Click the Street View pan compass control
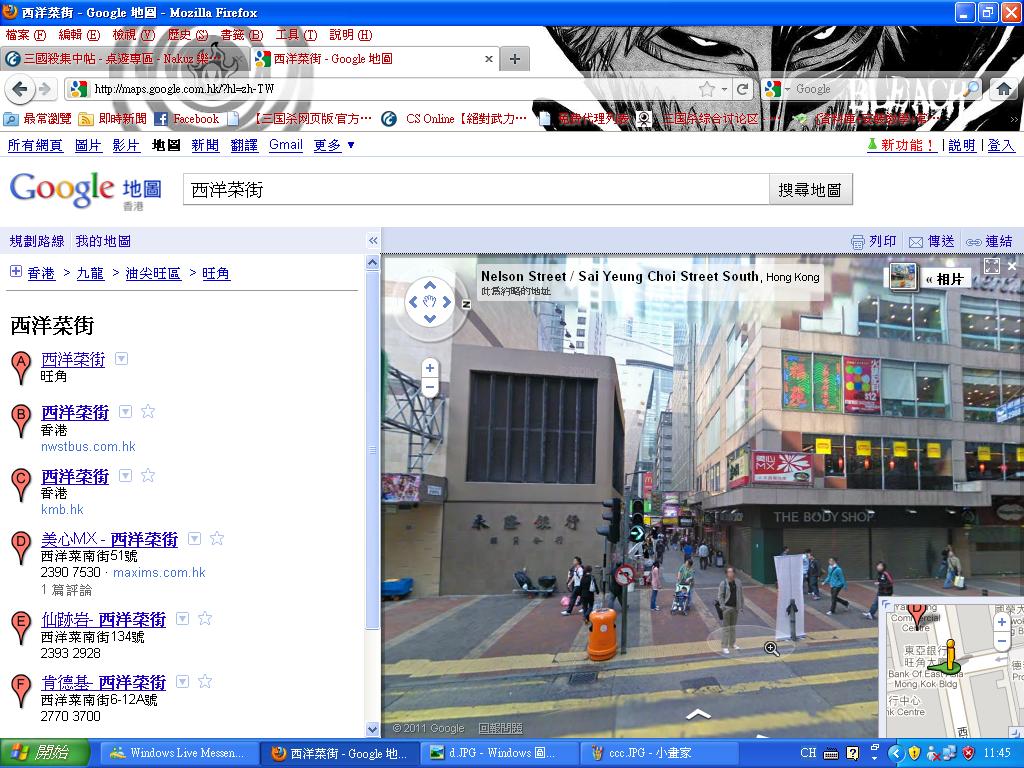Screen dimensions: 1024x768 pyautogui.click(x=430, y=302)
